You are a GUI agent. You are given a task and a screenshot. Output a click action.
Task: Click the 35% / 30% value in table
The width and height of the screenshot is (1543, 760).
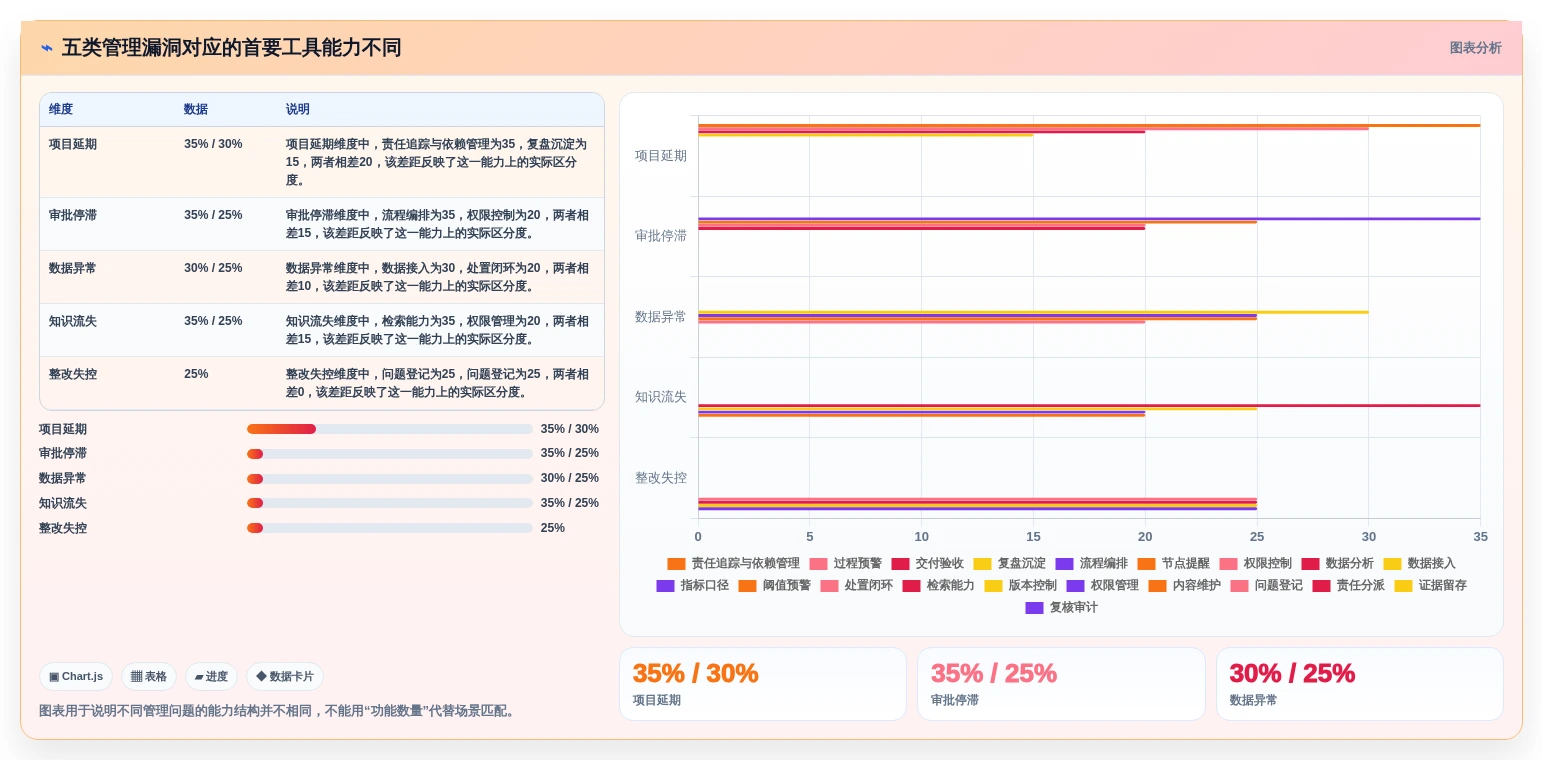(213, 144)
